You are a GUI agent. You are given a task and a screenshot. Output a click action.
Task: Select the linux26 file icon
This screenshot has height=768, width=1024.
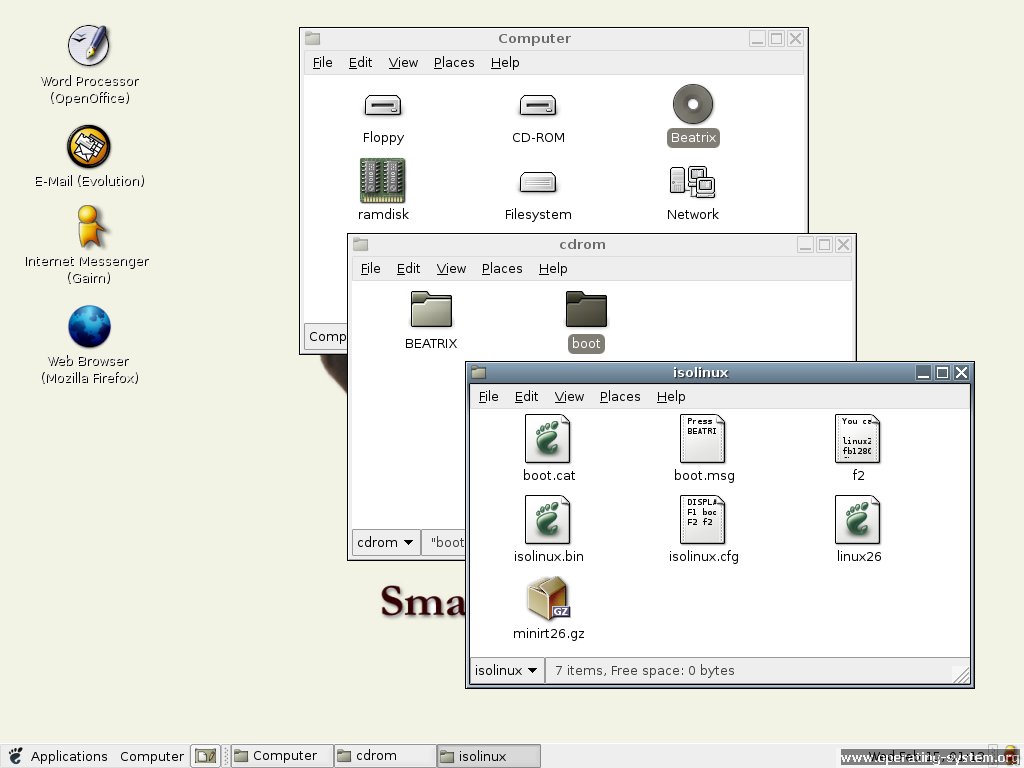[857, 519]
